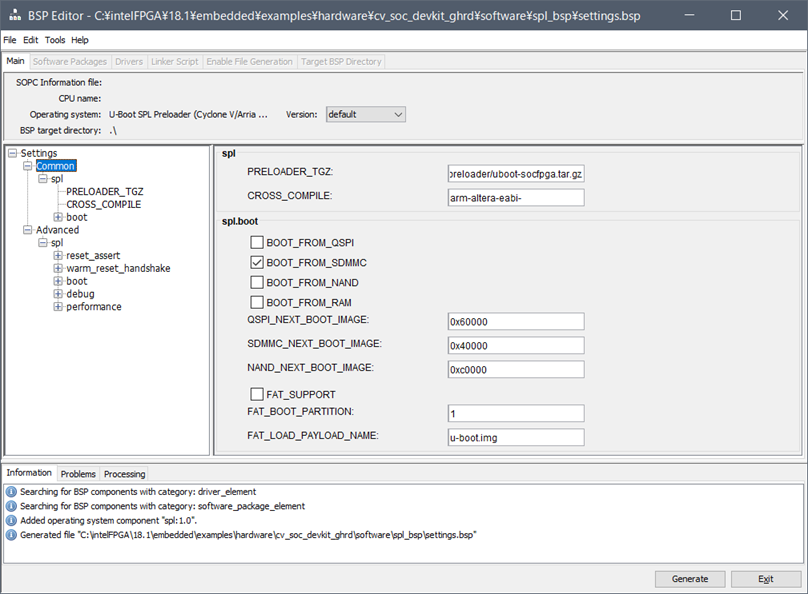This screenshot has width=808, height=594.
Task: Click the BSP Editor title bar icon
Action: pos(15,16)
